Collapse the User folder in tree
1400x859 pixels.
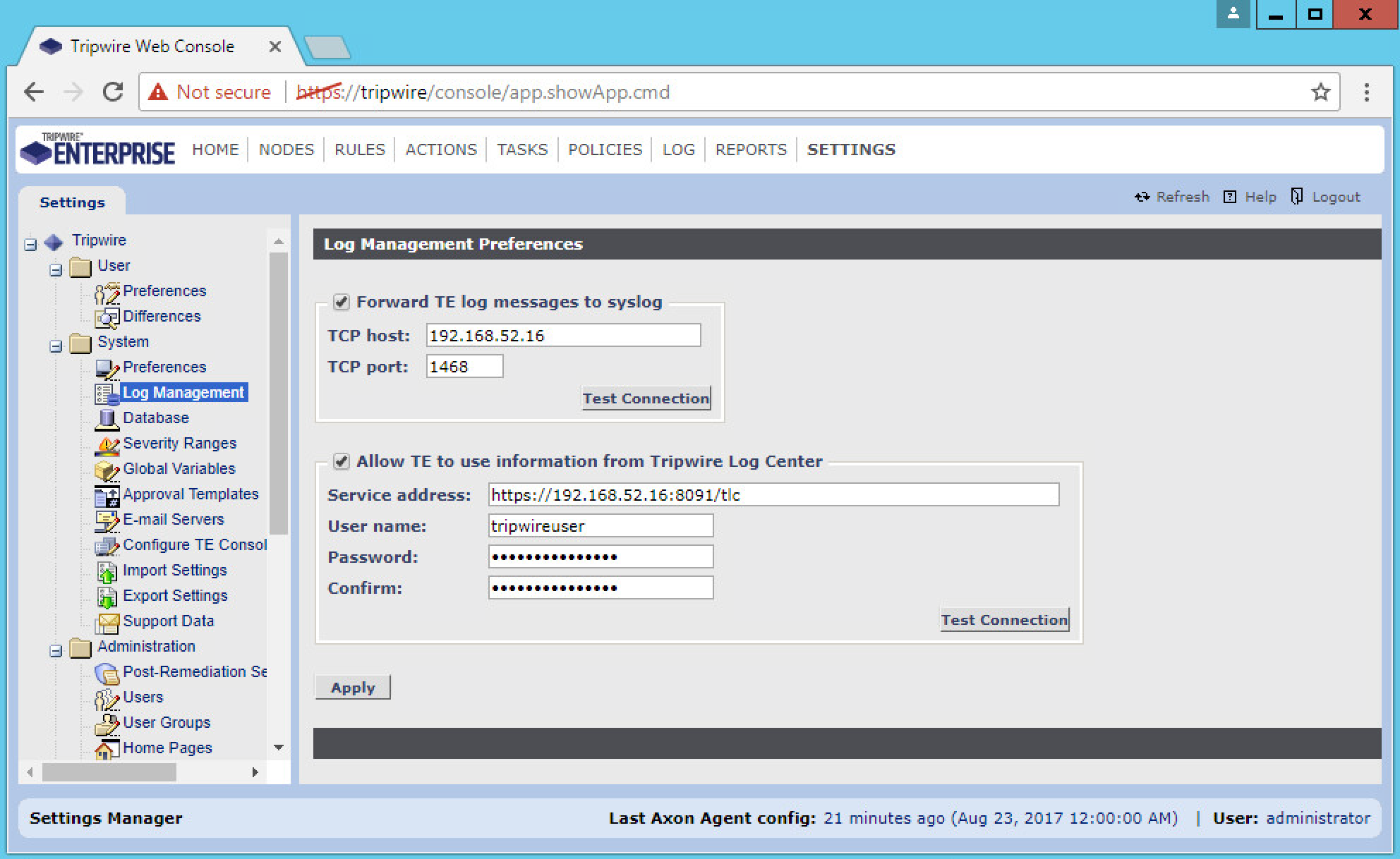56,270
